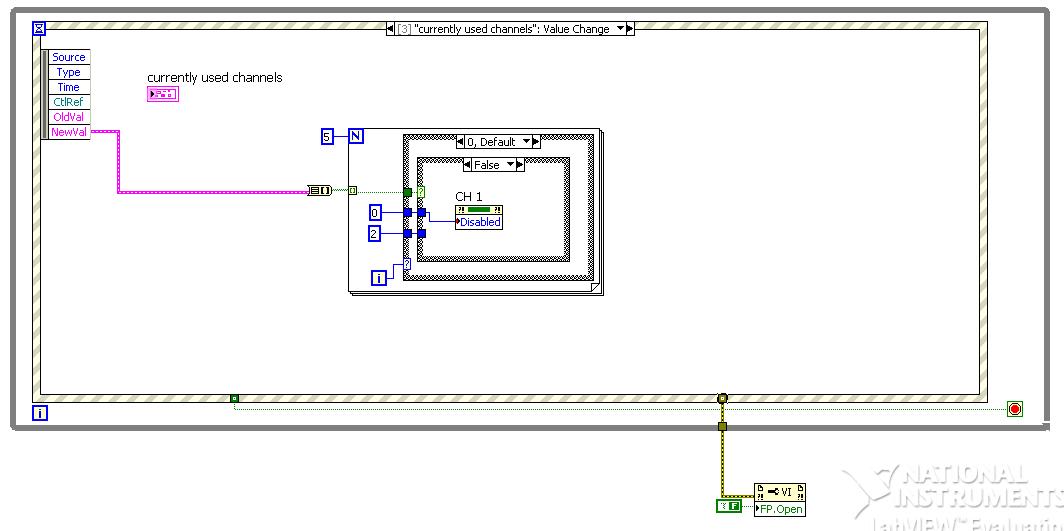This screenshot has width=1064, height=531.
Task: Go to previous case of False structure
Action: pyautogui.click(x=468, y=165)
